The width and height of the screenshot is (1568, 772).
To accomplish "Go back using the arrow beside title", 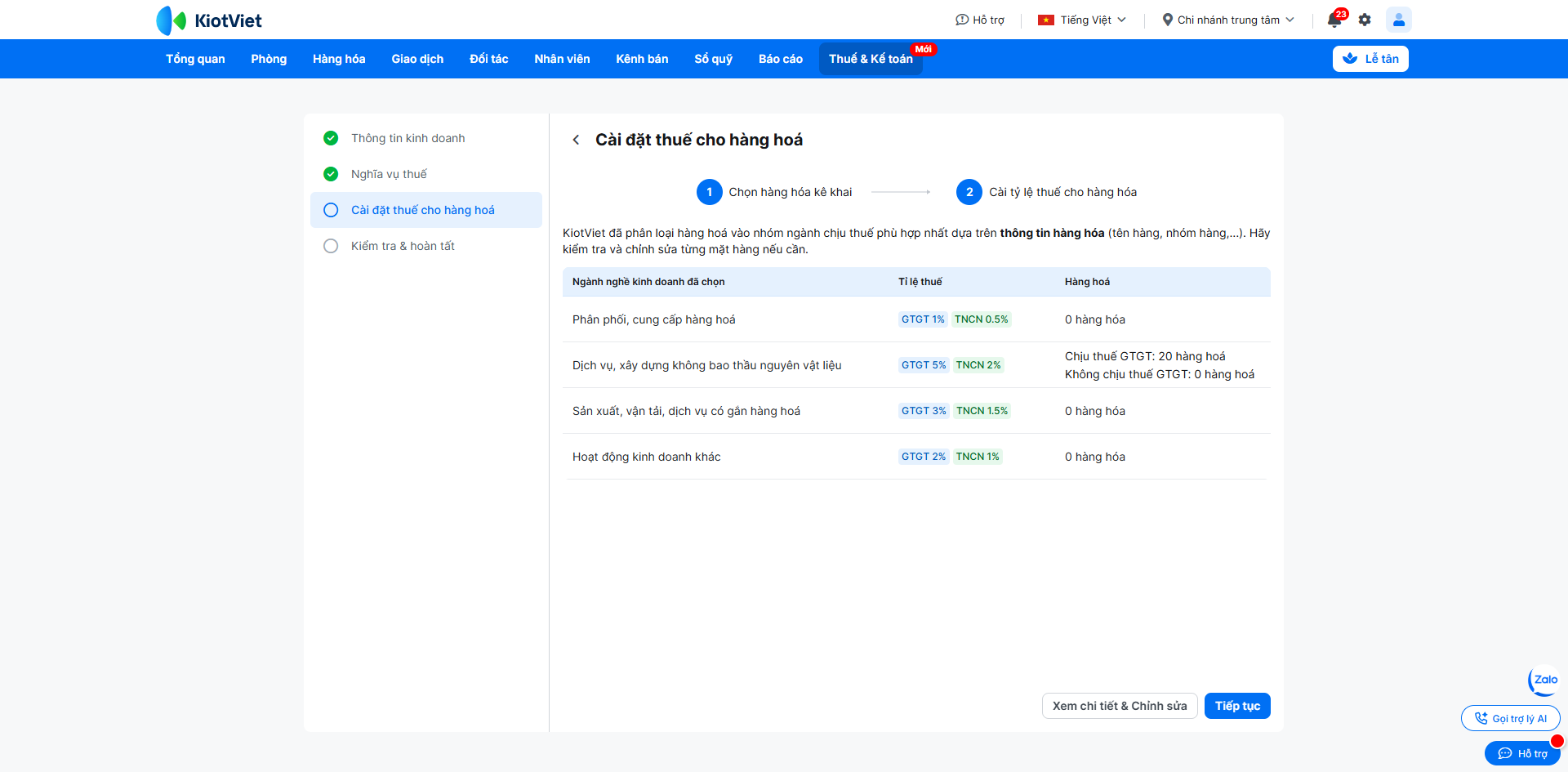I will [x=576, y=140].
